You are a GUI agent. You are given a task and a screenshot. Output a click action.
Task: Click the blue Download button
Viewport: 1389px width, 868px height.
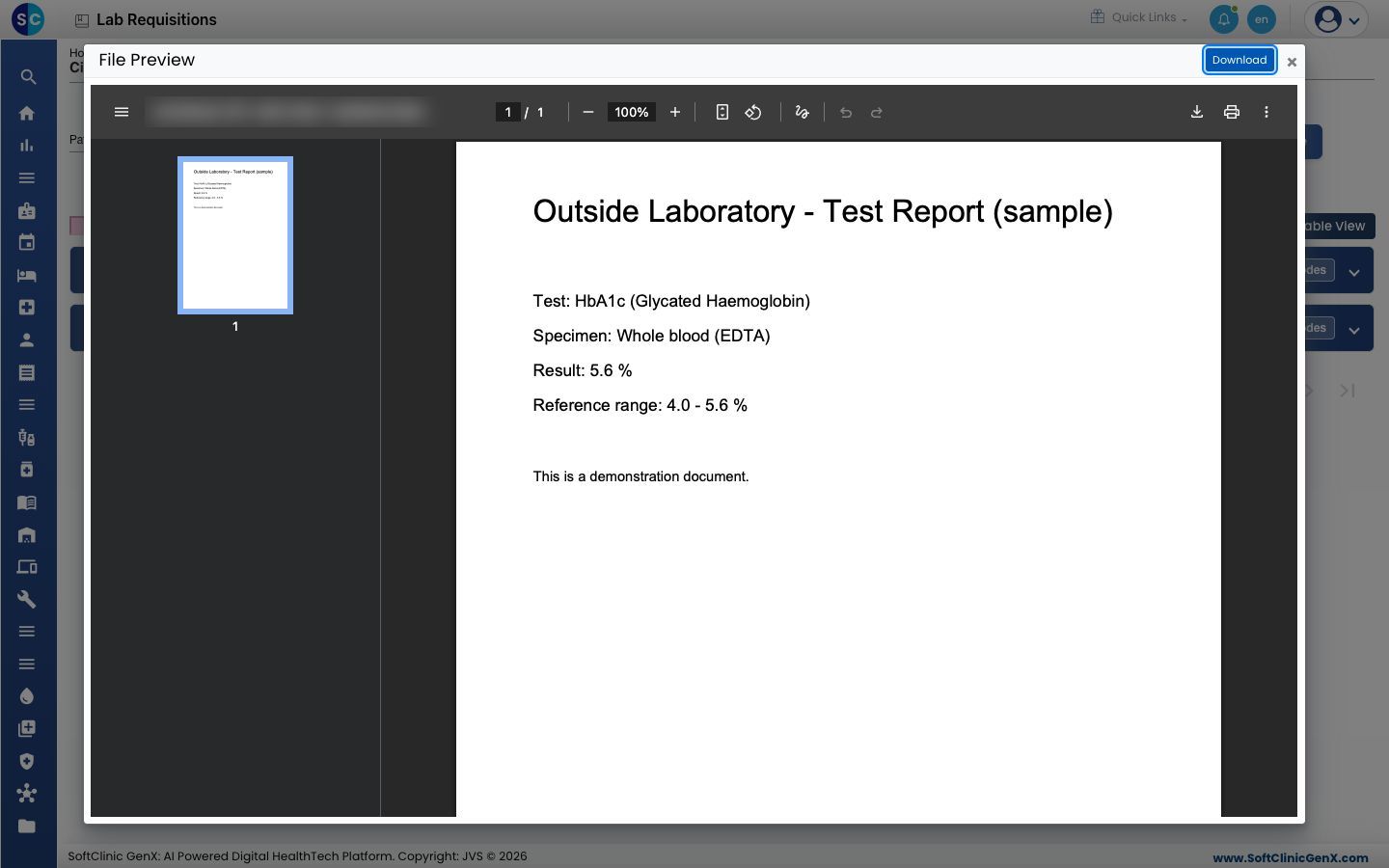(1239, 60)
